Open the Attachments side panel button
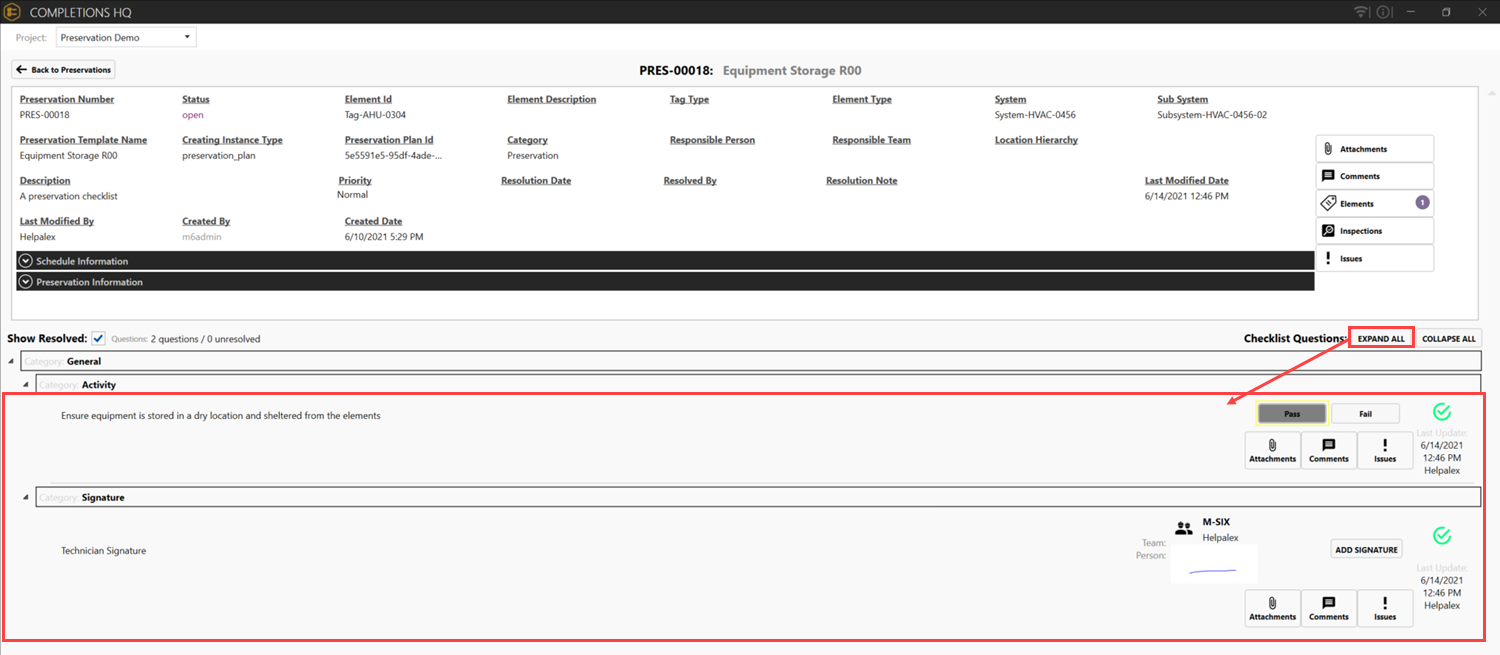1500x655 pixels. click(x=1374, y=149)
